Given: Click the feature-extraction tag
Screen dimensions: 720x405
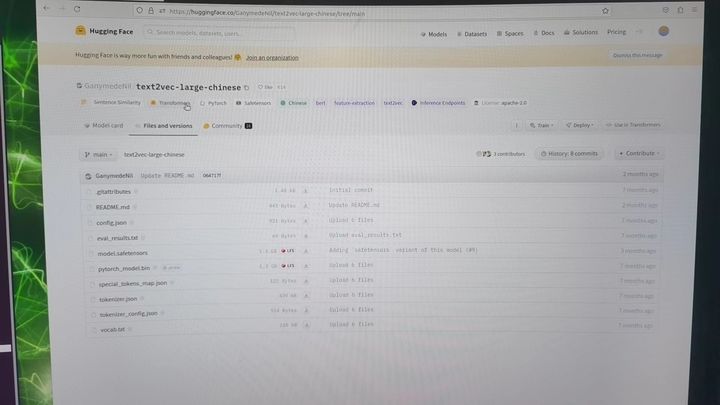Looking at the screenshot, I should tap(354, 103).
